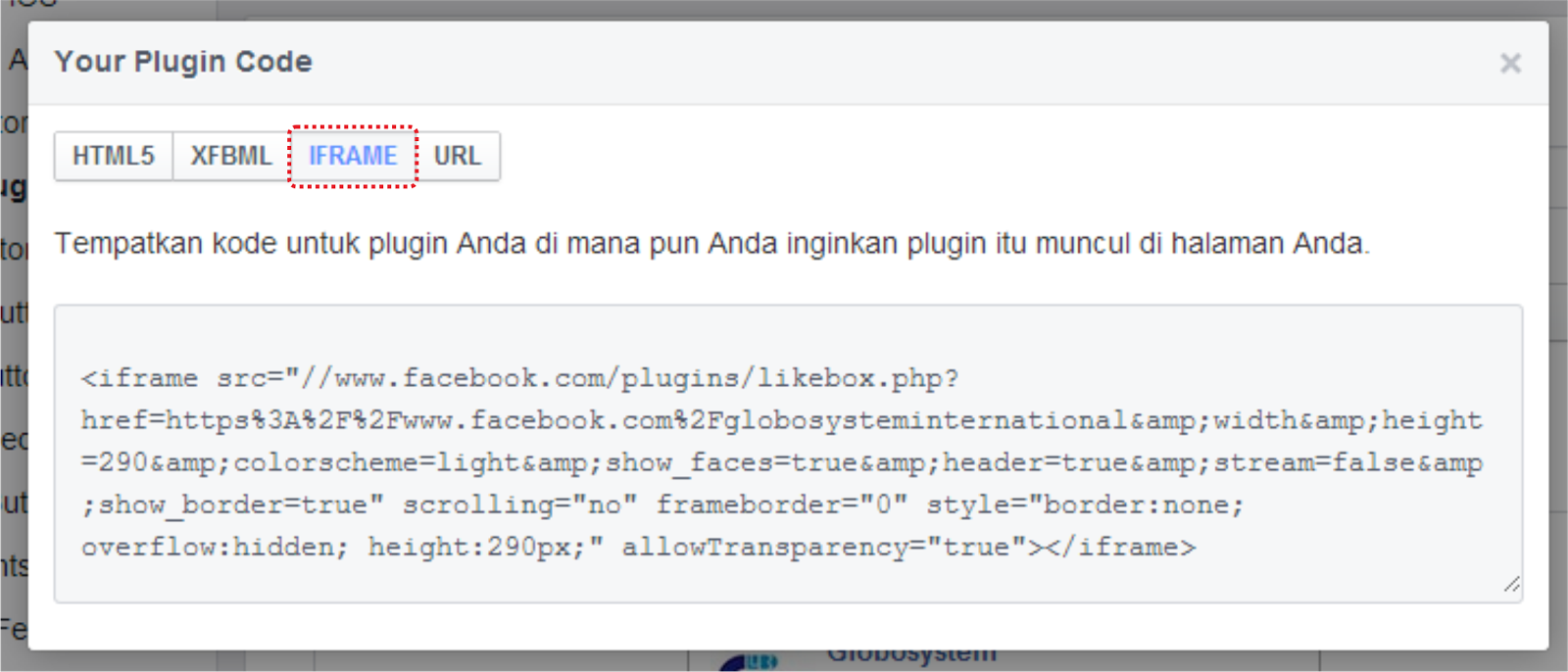1568x672 pixels.
Task: Click inside the iframe code text area
Action: pyautogui.click(x=788, y=454)
